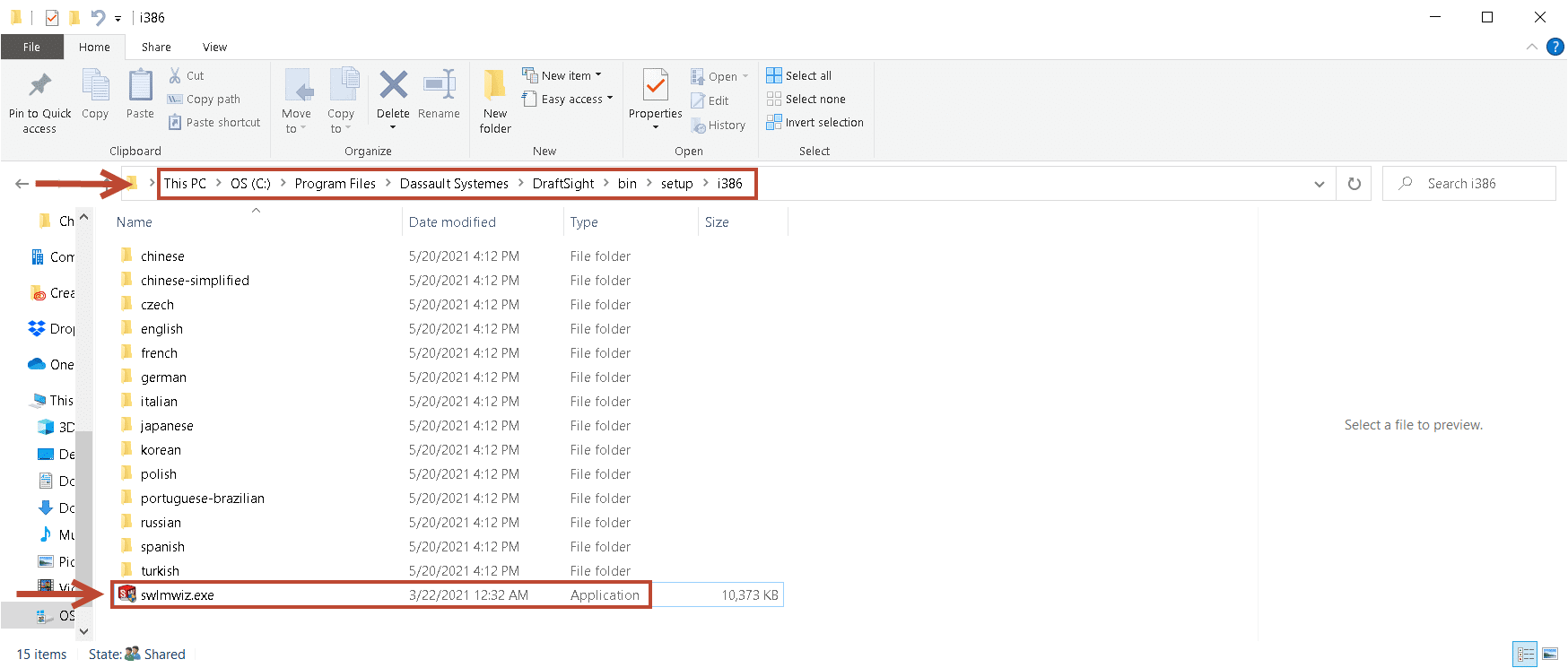Create a New folder from the ribbon
The width and height of the screenshot is (1568, 668).
click(495, 86)
